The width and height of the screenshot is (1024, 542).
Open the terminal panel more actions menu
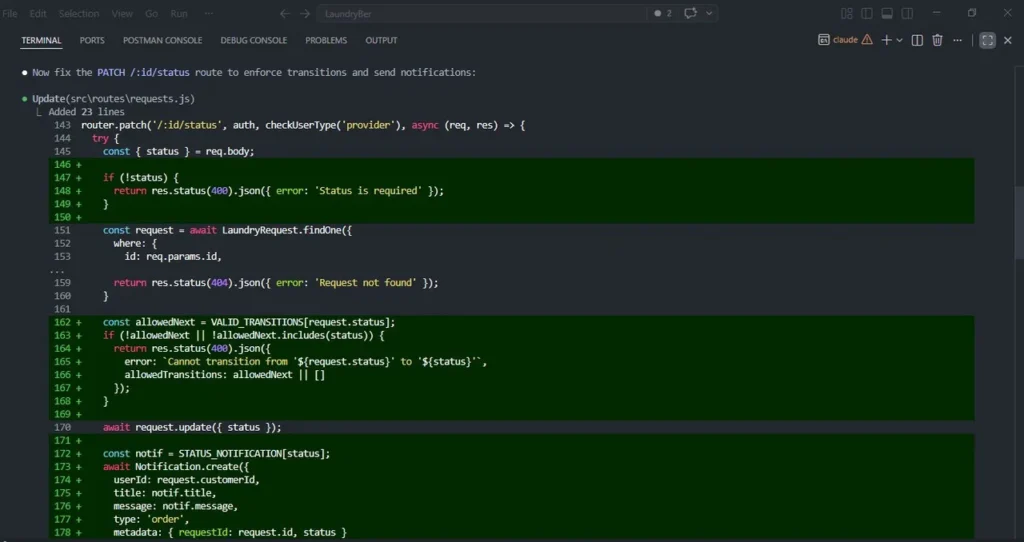[957, 40]
